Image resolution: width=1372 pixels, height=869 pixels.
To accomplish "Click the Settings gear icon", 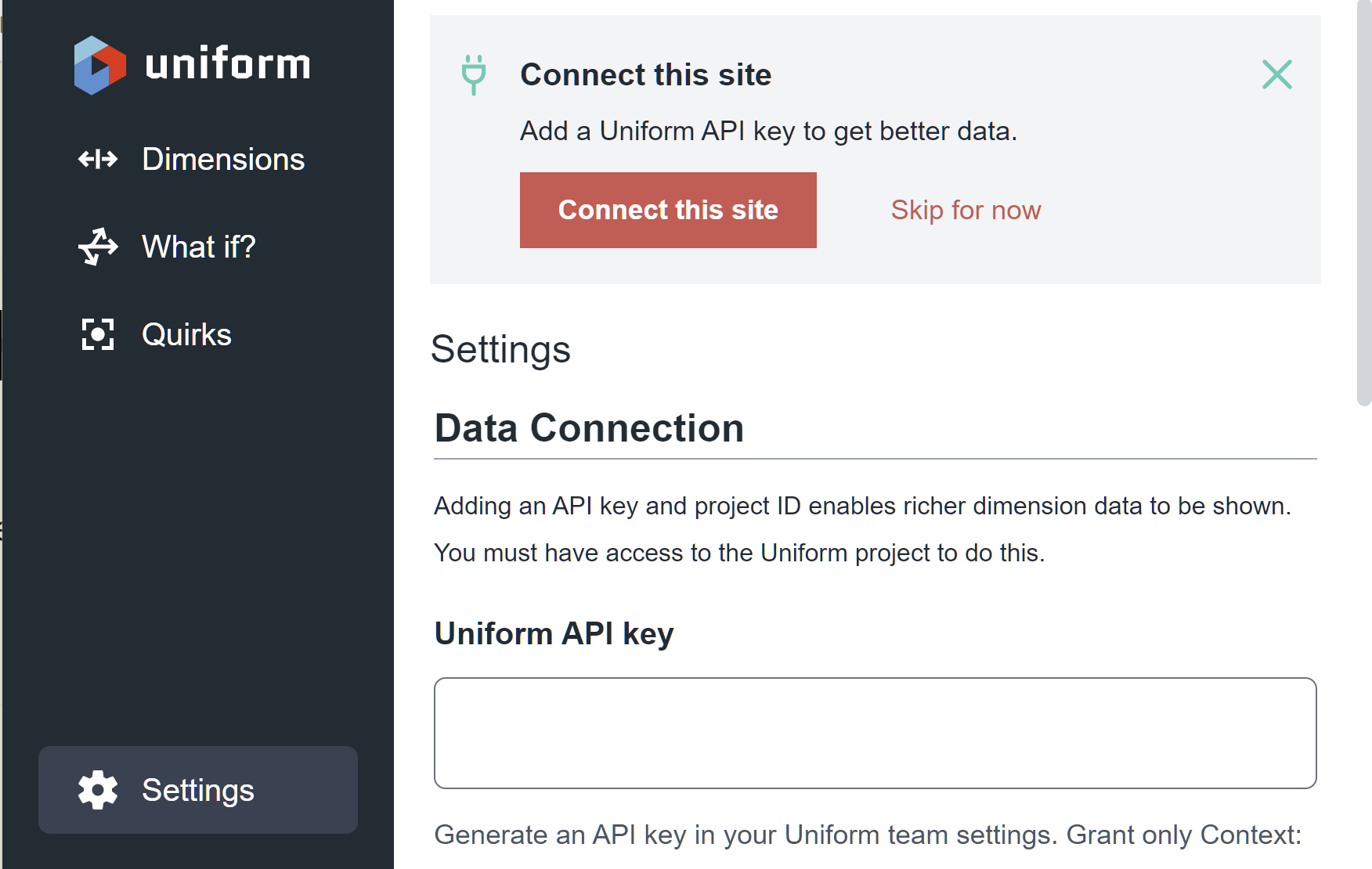I will point(98,790).
